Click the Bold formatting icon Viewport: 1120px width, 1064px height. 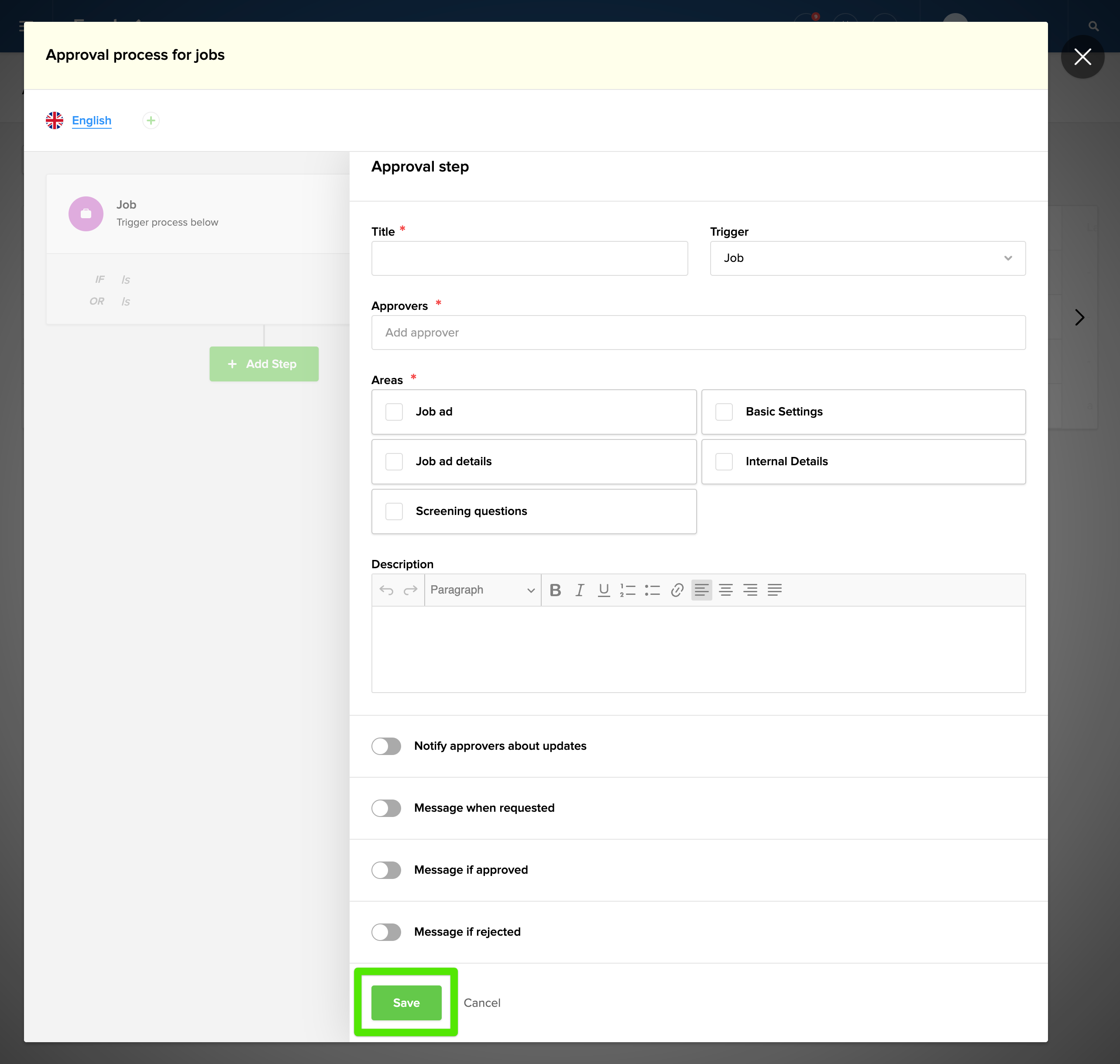pyautogui.click(x=555, y=590)
